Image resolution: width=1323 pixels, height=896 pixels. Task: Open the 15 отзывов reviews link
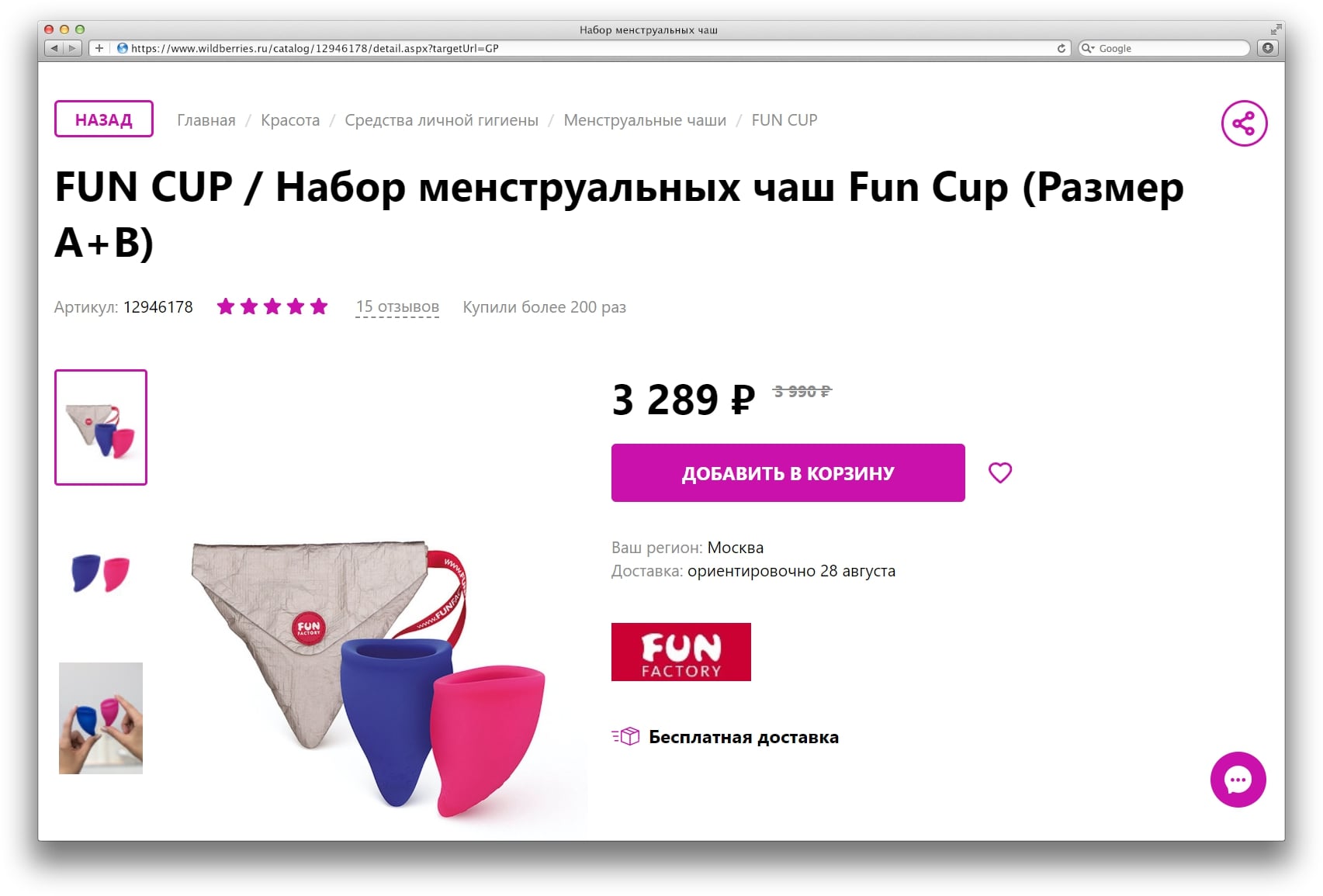click(397, 306)
